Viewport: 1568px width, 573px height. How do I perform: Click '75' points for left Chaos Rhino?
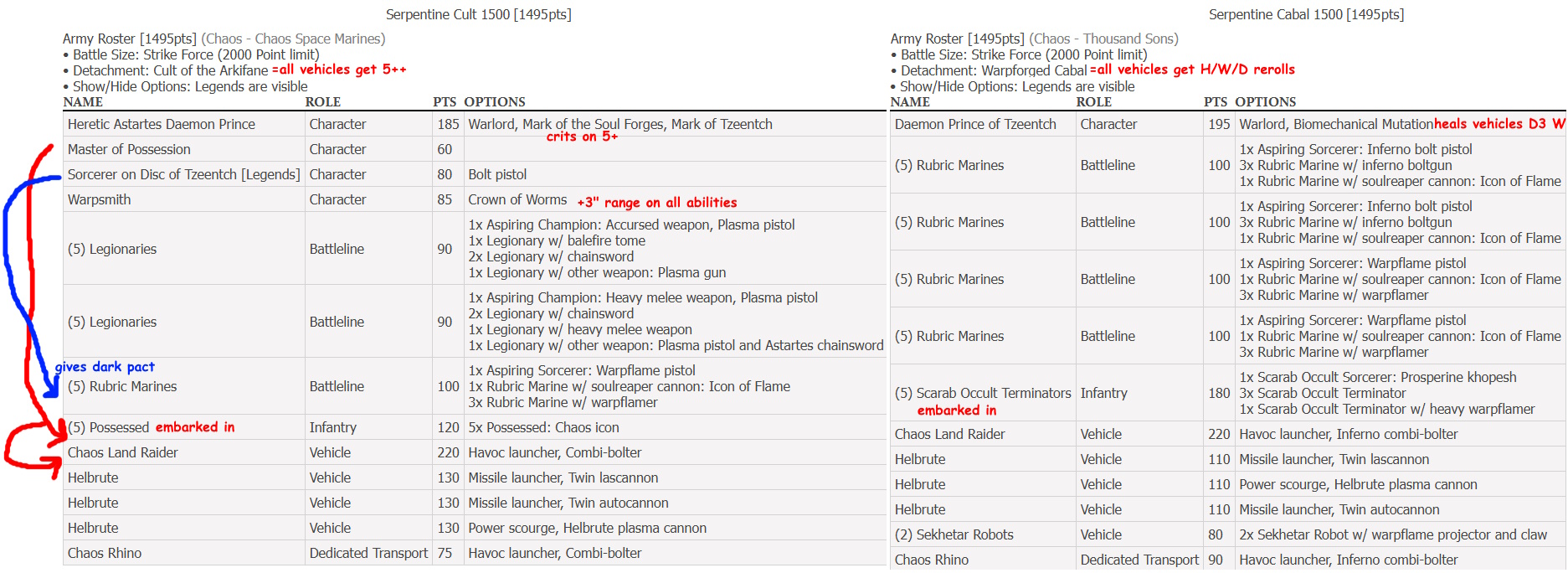coord(445,553)
